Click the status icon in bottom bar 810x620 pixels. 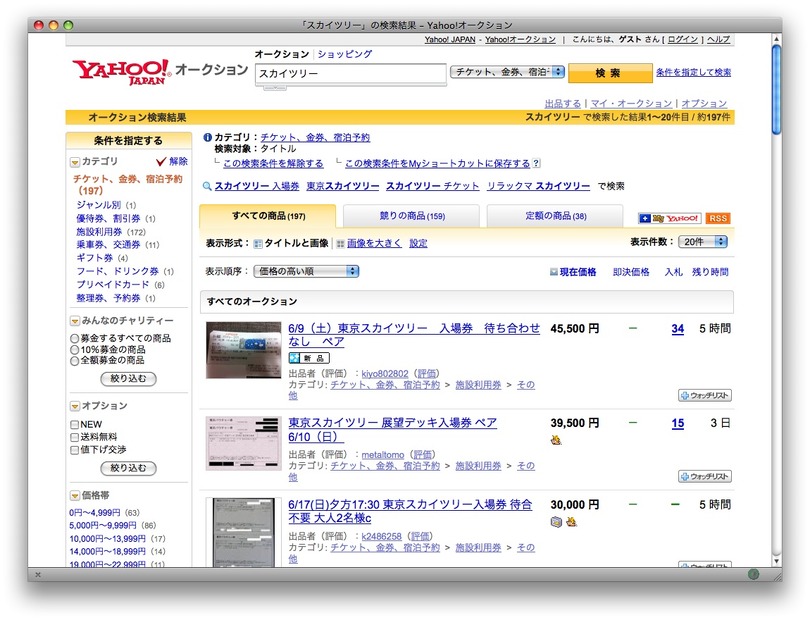[x=754, y=574]
